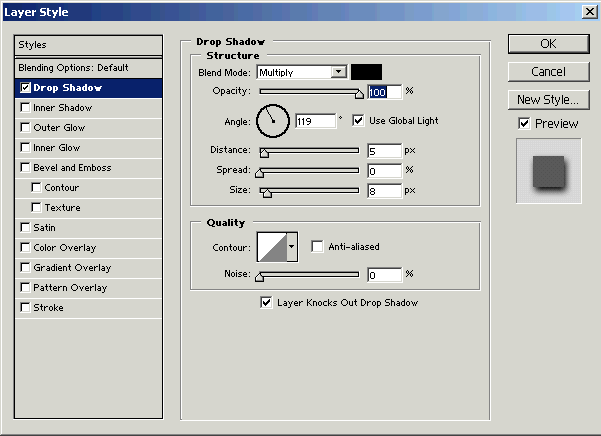Click the contour curve thumbnail
The height and width of the screenshot is (436, 601).
click(x=272, y=247)
